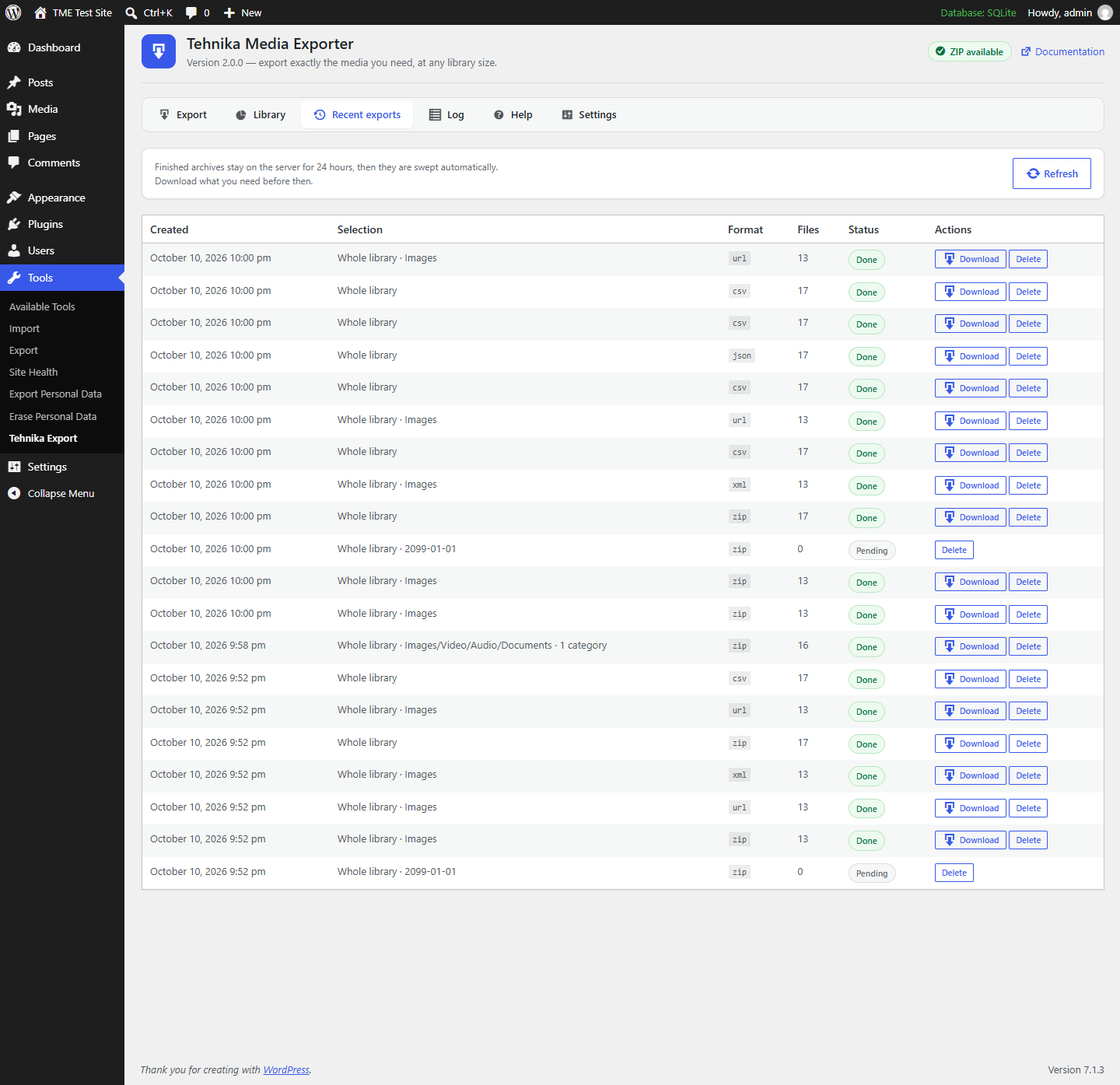Image resolution: width=1120 pixels, height=1085 pixels.
Task: Open Export Personal Data submenu item
Action: click(55, 394)
